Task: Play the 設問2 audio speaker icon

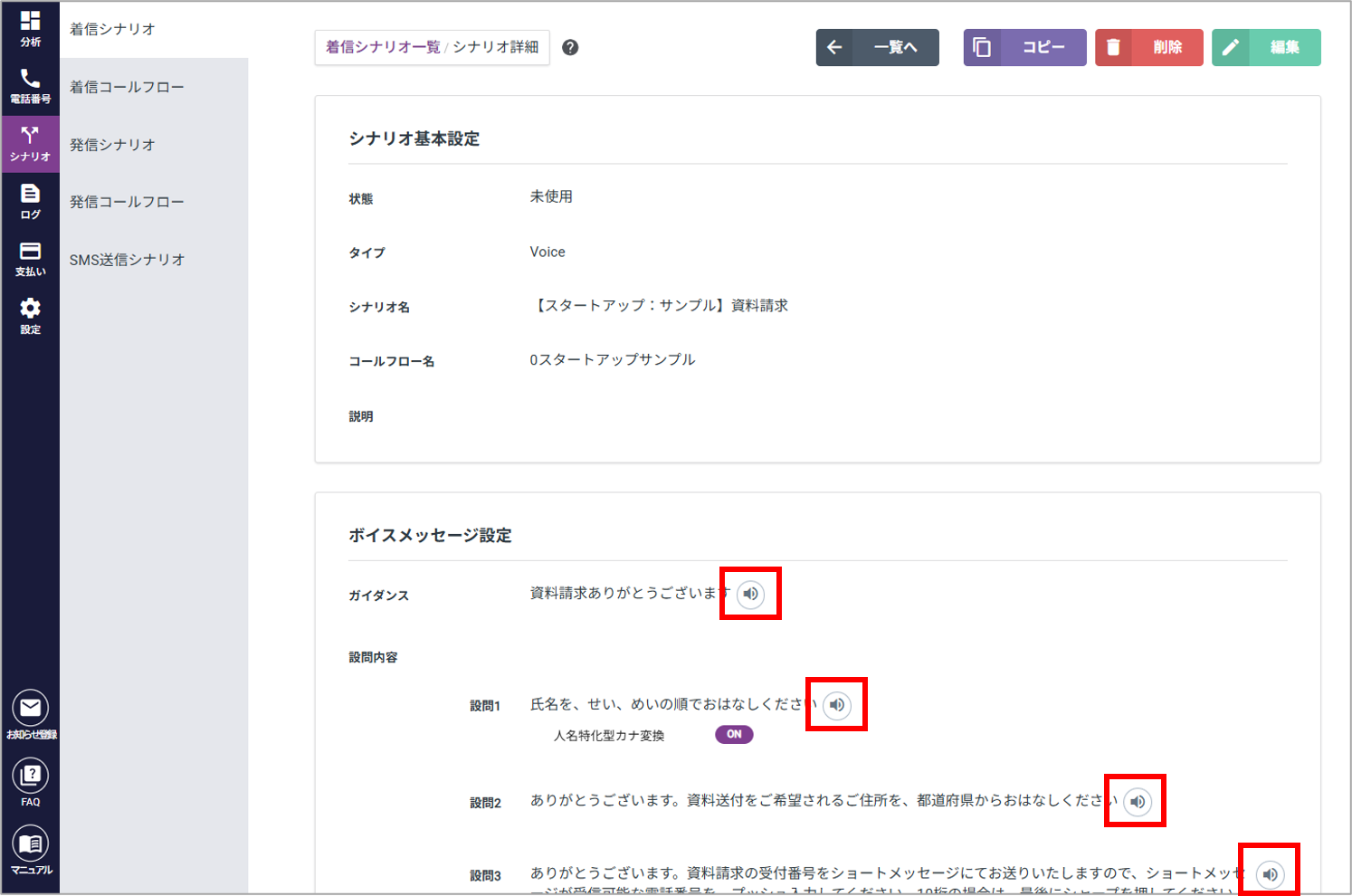Action: [1138, 801]
